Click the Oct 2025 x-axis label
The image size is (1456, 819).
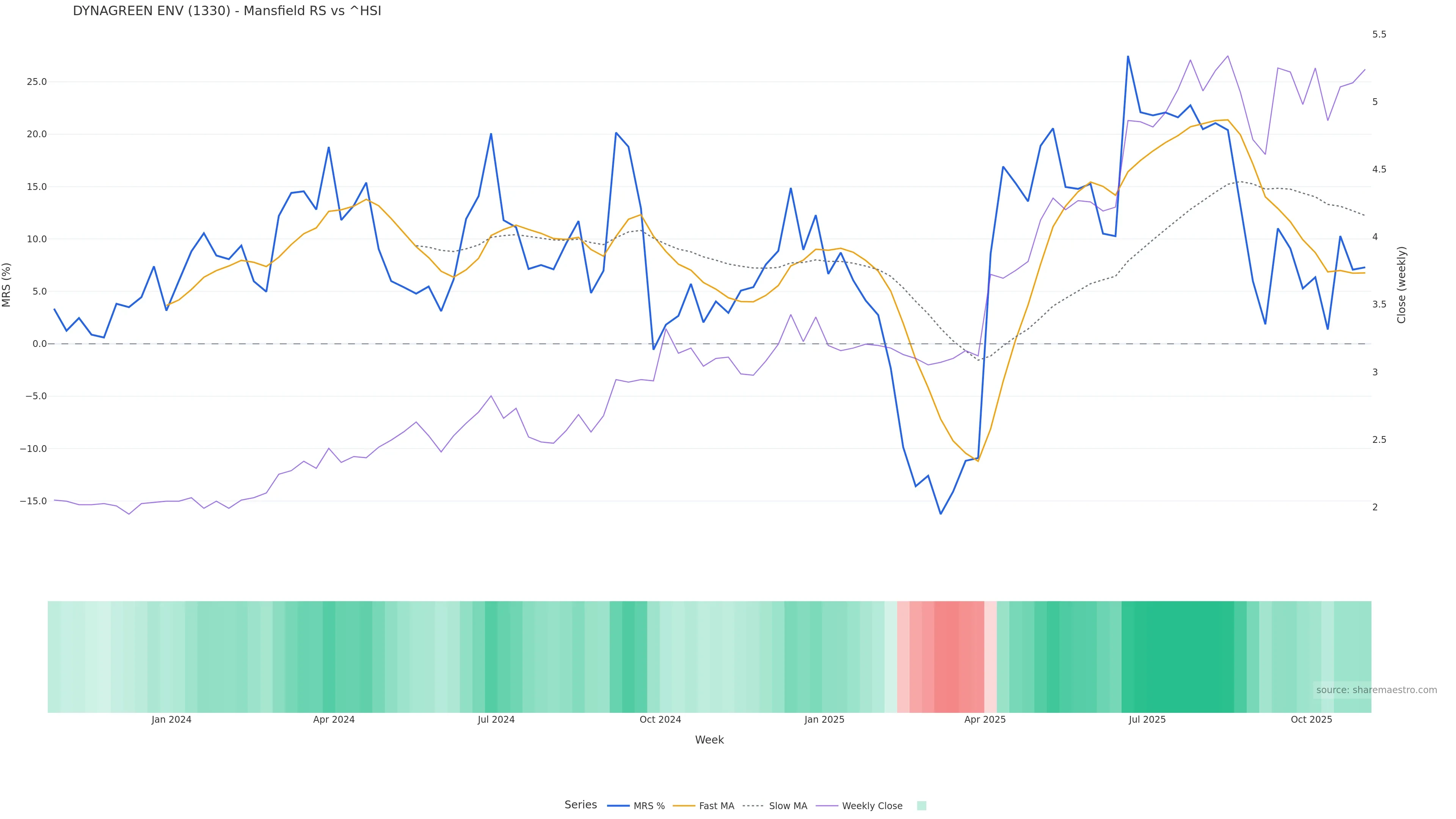pos(1311,720)
